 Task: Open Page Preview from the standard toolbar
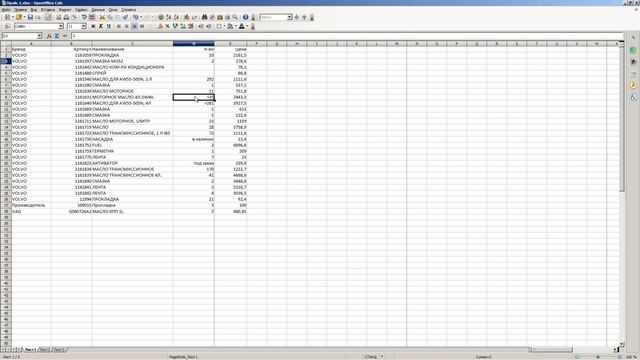(x=74, y=17)
